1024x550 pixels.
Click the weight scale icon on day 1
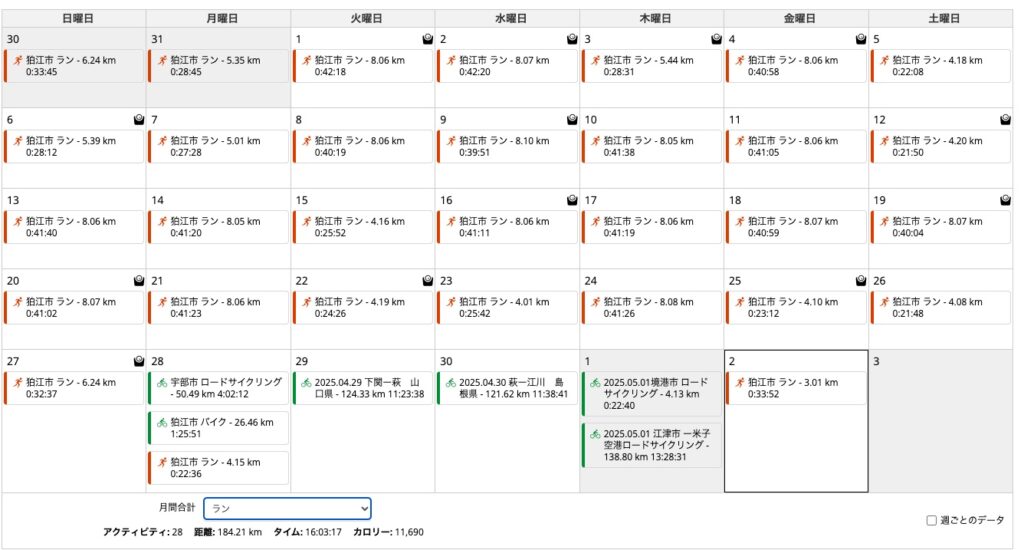click(x=428, y=39)
